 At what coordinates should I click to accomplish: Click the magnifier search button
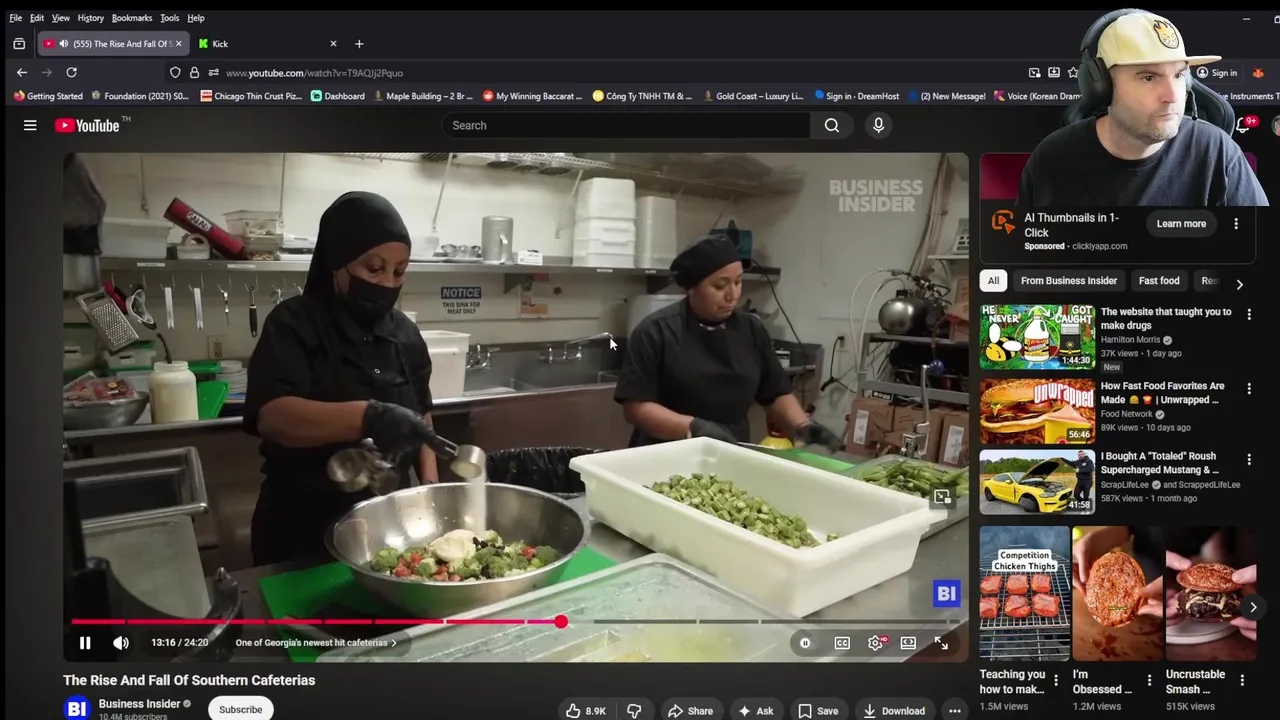click(x=832, y=125)
